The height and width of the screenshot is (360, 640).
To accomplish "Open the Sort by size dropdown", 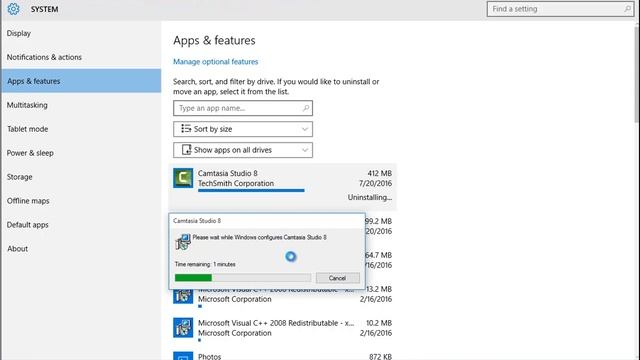I will click(243, 129).
